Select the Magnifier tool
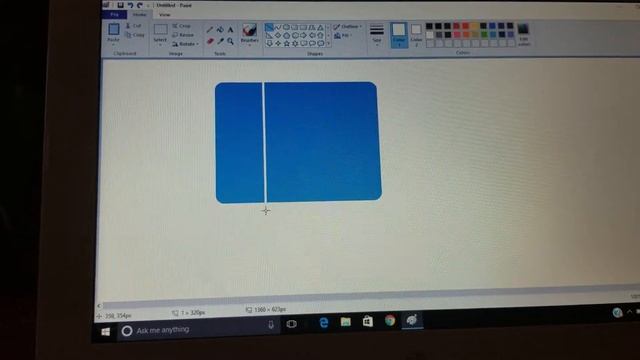 click(231, 41)
